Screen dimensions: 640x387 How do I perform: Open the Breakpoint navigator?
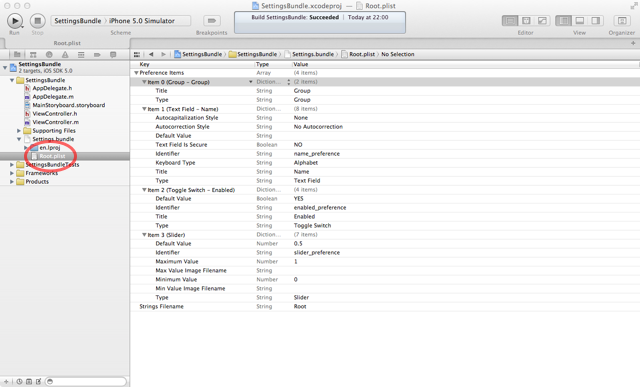tap(97, 54)
